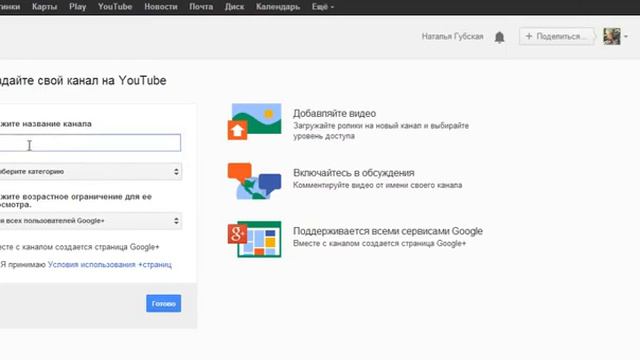This screenshot has width=640, height=360.
Task: Click the Наталья Губская profile name
Action: tap(452, 37)
